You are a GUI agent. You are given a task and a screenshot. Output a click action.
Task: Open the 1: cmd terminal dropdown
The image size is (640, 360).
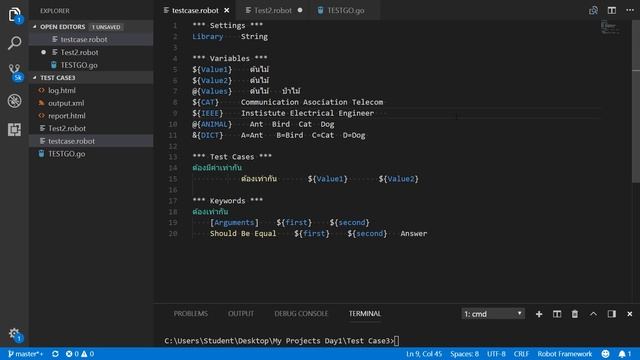click(493, 314)
